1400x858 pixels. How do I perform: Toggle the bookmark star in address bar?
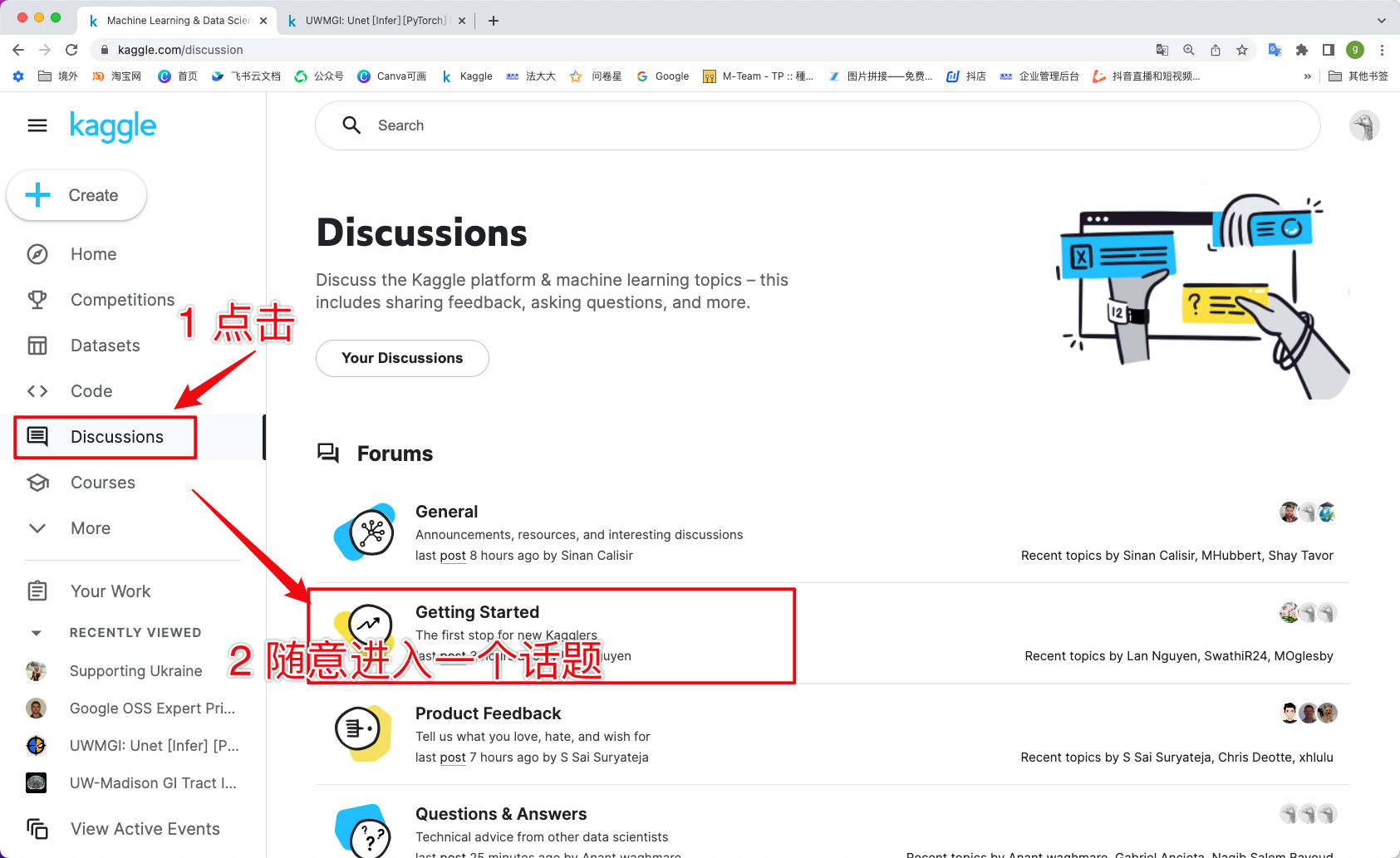[x=1242, y=50]
